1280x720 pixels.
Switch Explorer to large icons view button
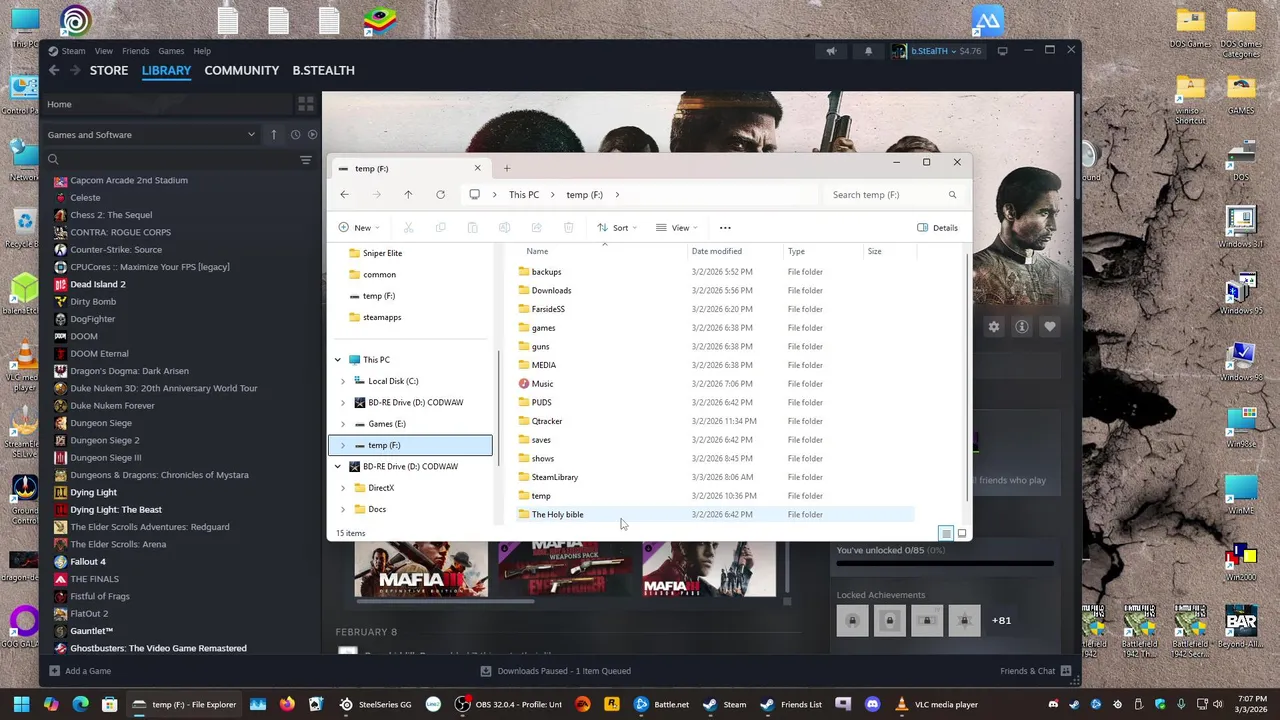click(x=962, y=533)
